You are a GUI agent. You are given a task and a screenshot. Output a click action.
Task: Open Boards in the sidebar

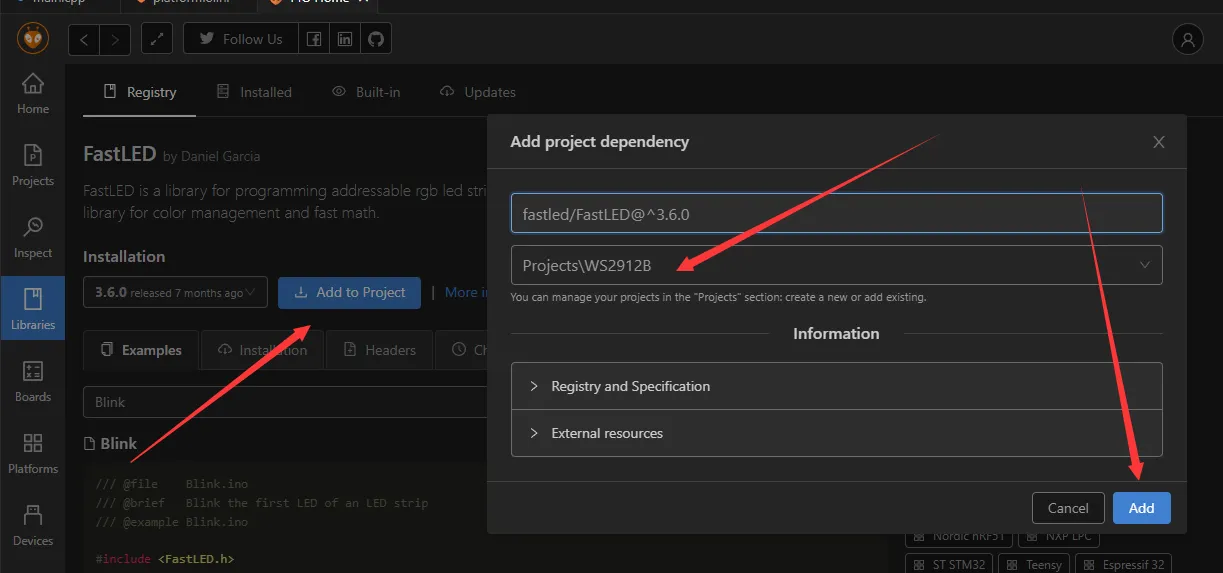tap(33, 382)
